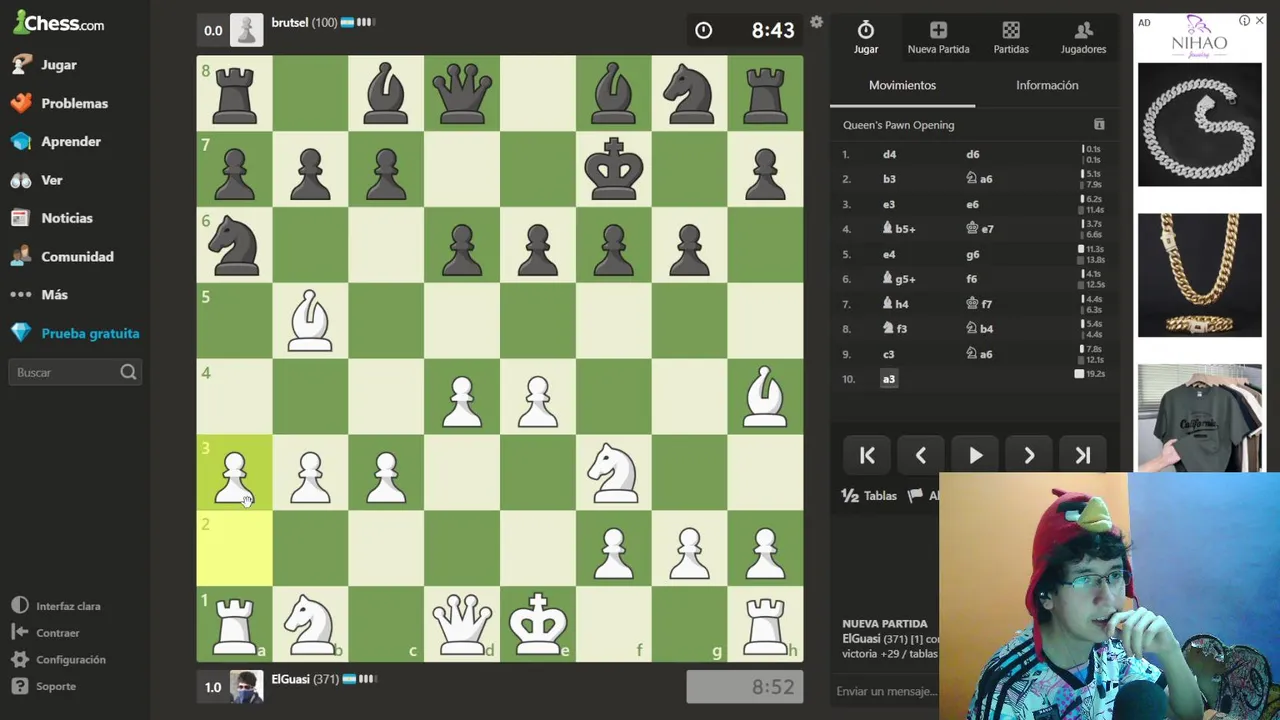Select the white rook on h1
Viewport: 1280px width, 720px height.
point(765,624)
